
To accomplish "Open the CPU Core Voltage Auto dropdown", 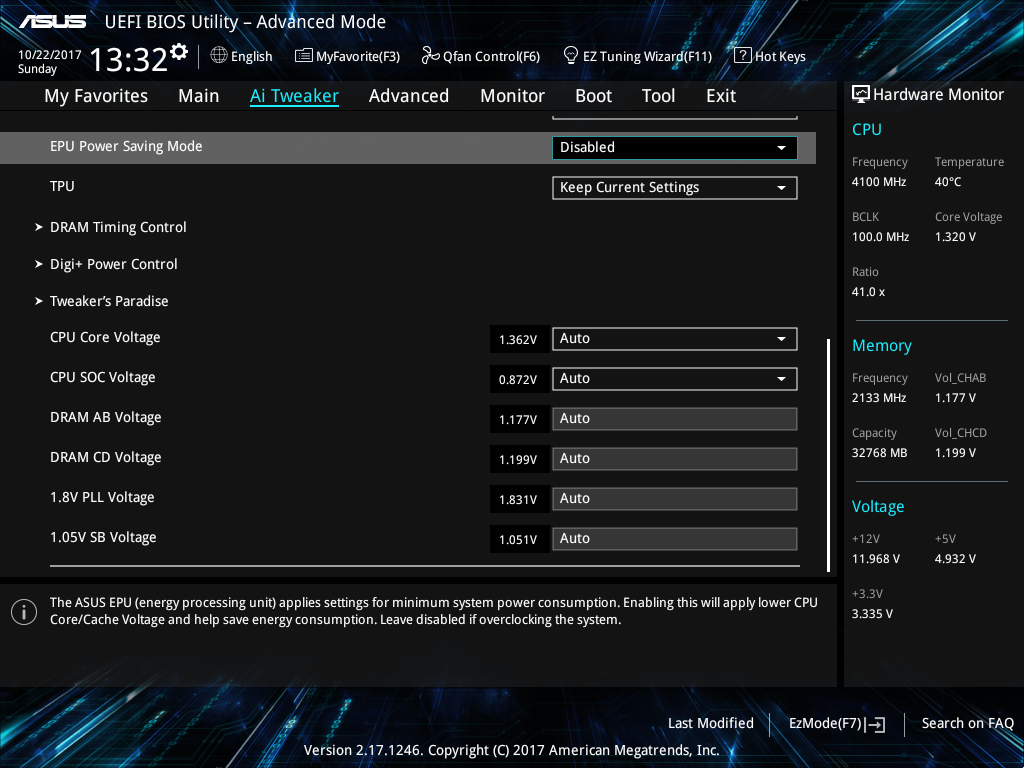I will (675, 338).
